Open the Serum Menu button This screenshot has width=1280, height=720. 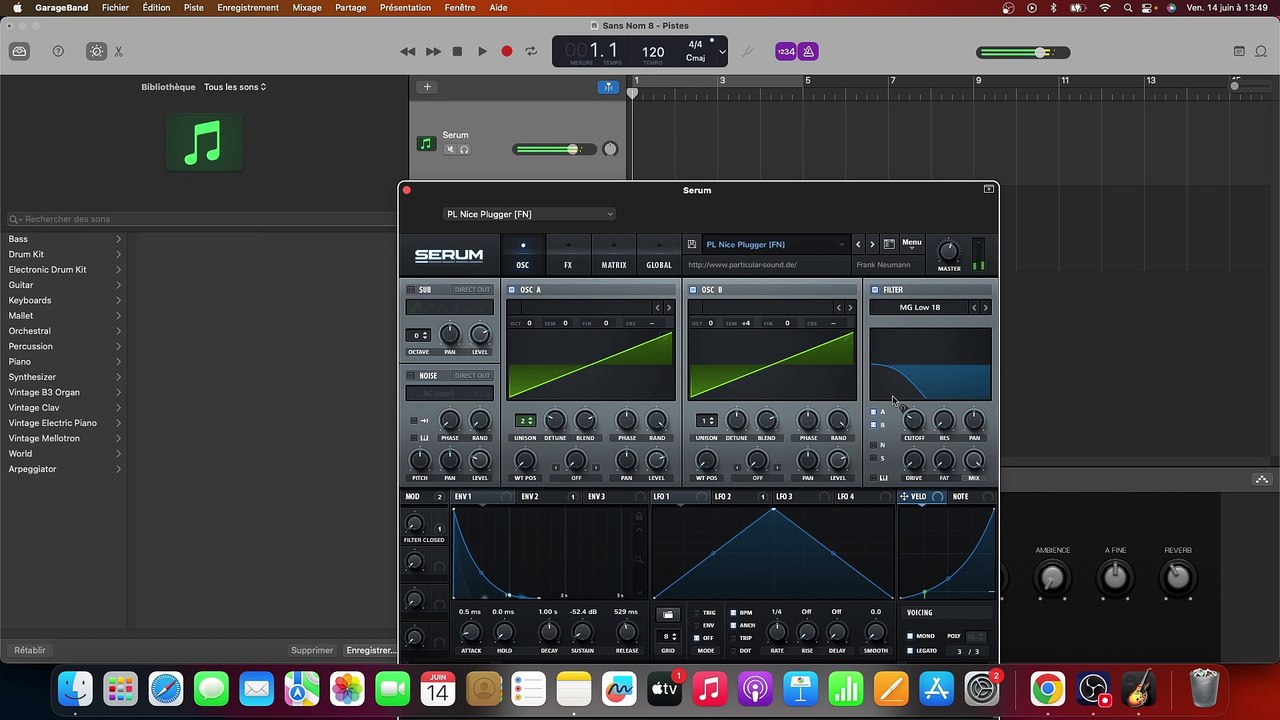click(x=912, y=243)
